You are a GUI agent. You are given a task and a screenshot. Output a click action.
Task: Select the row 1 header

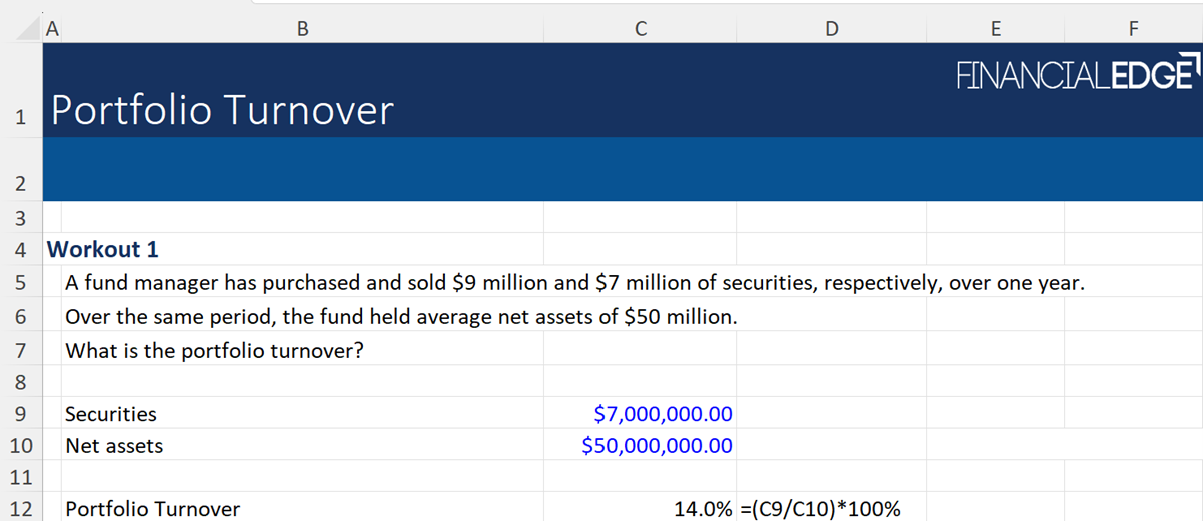[x=20, y=117]
